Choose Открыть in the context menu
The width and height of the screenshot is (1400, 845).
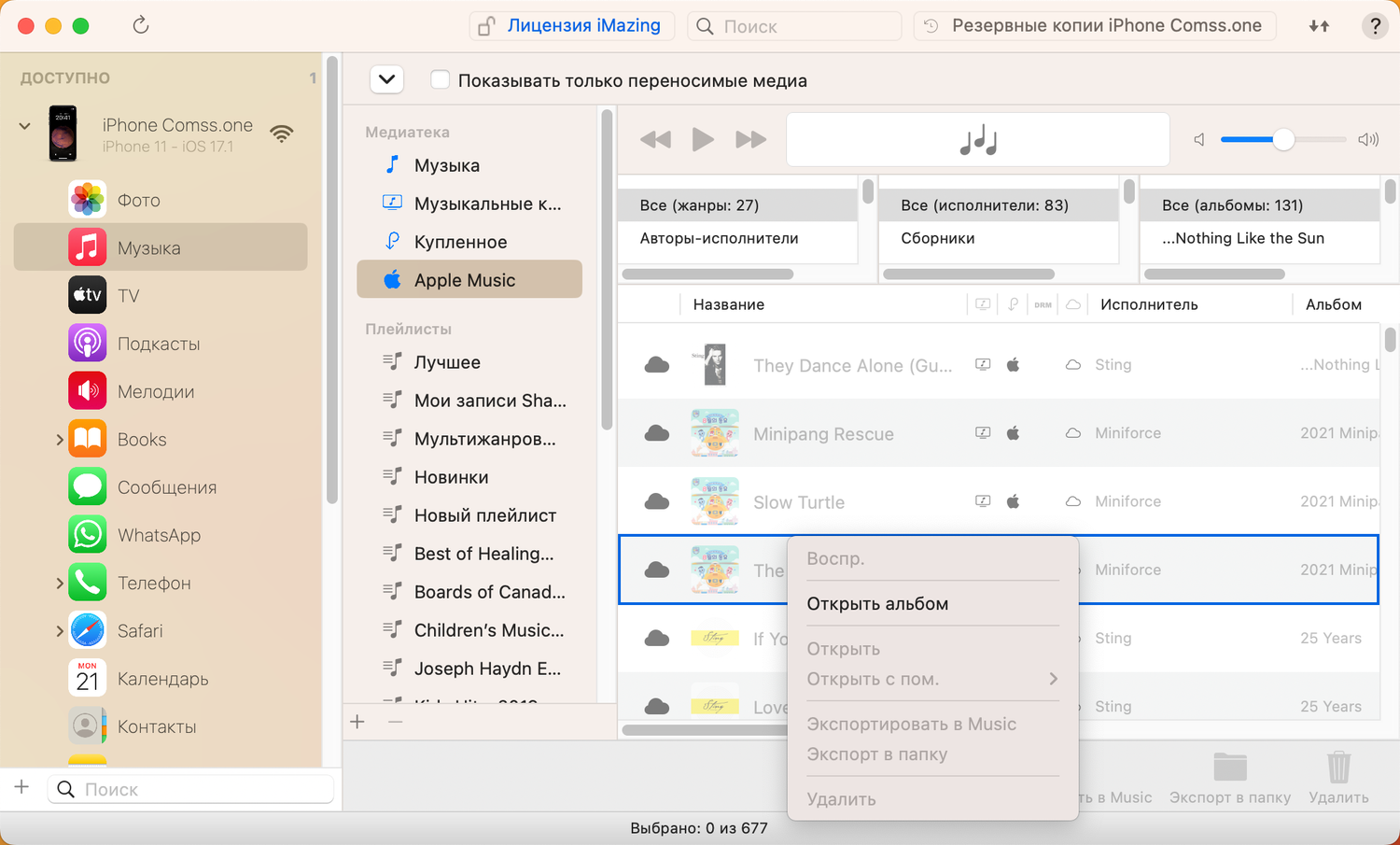932,648
